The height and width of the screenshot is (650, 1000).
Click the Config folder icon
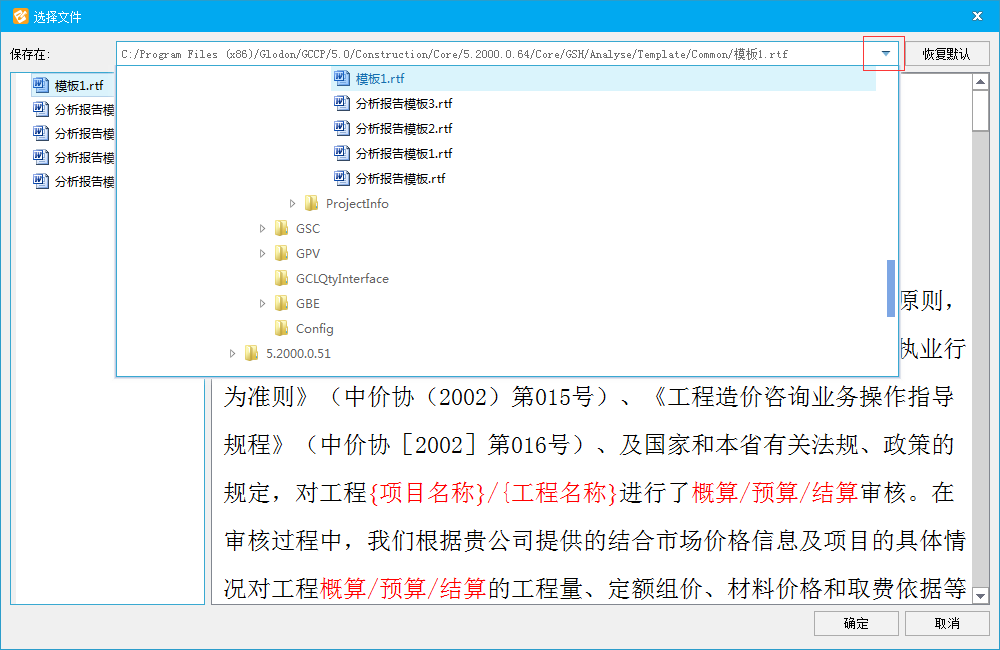pyautogui.click(x=282, y=329)
